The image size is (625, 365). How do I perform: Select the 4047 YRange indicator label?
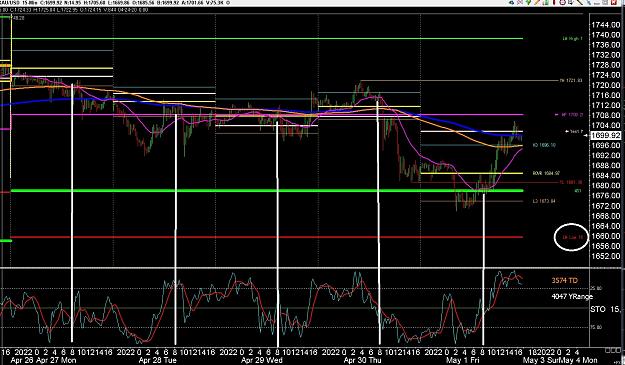tap(572, 296)
